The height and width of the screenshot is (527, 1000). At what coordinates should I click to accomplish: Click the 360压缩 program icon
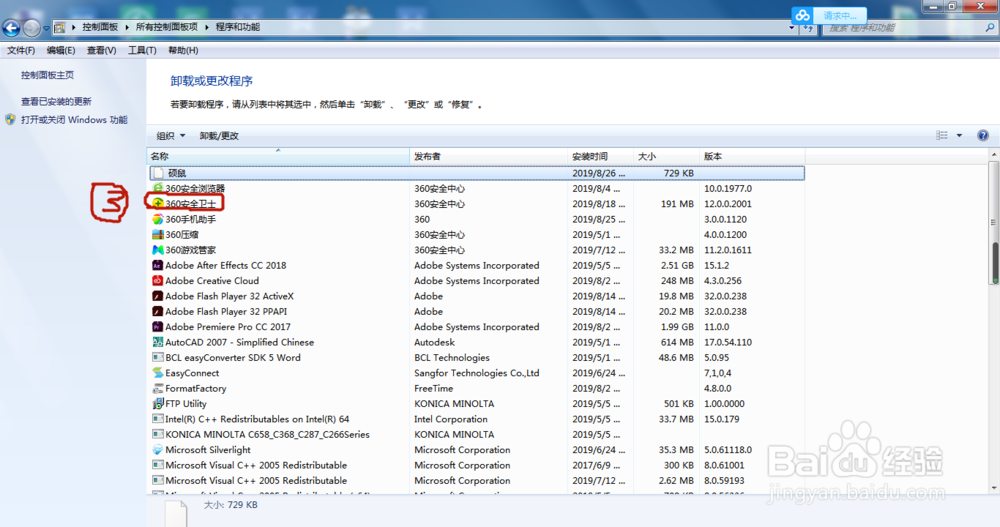(x=158, y=234)
